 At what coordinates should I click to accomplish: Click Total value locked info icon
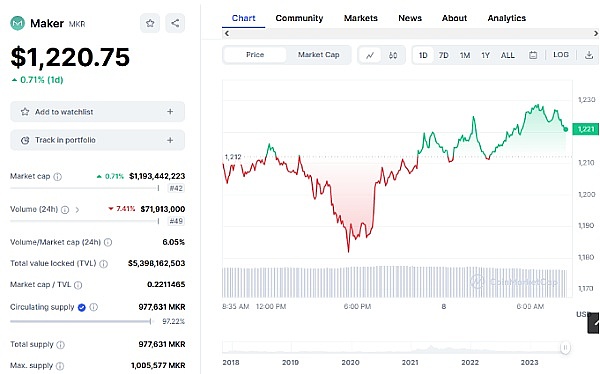103,264
